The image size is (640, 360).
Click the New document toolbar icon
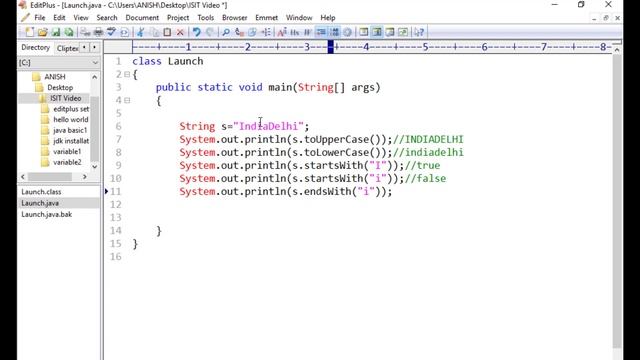(x=29, y=32)
